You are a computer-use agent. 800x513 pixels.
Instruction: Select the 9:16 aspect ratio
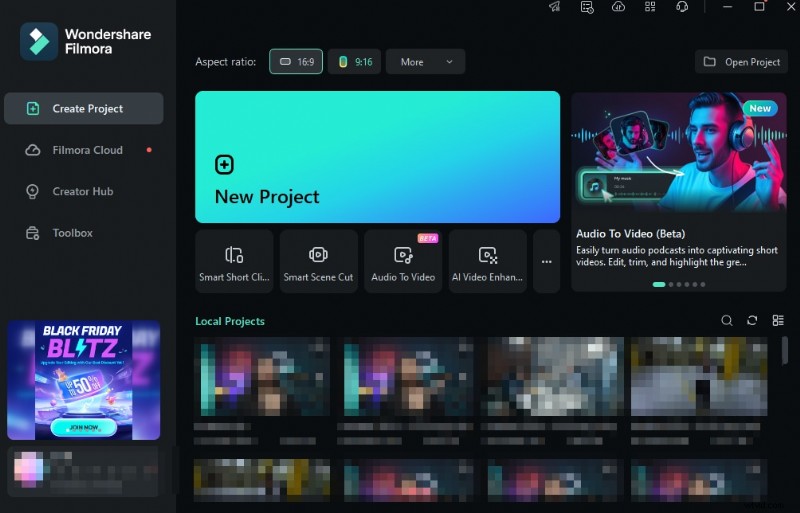click(355, 62)
